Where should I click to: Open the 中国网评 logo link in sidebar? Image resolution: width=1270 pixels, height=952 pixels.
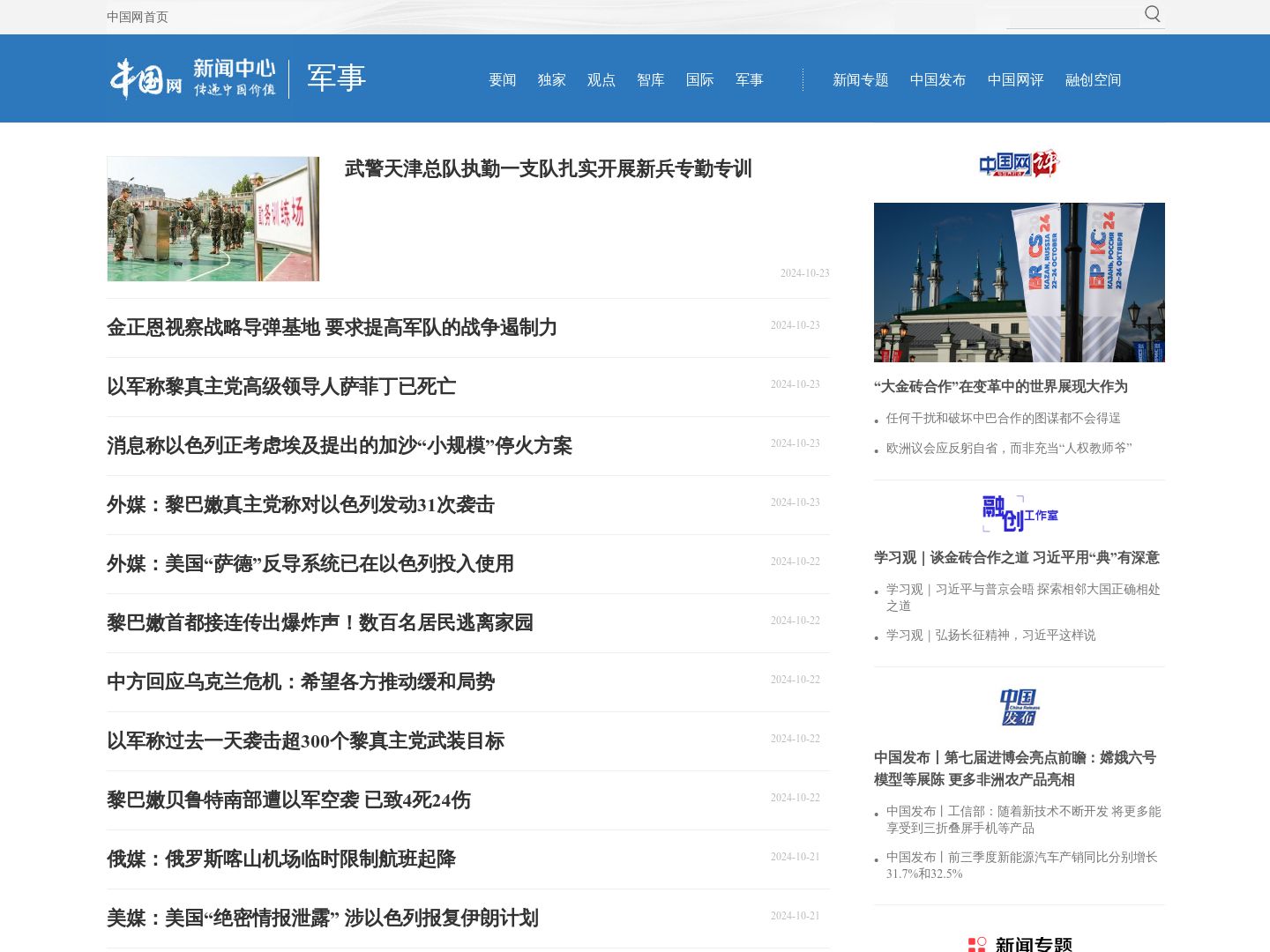(1019, 164)
